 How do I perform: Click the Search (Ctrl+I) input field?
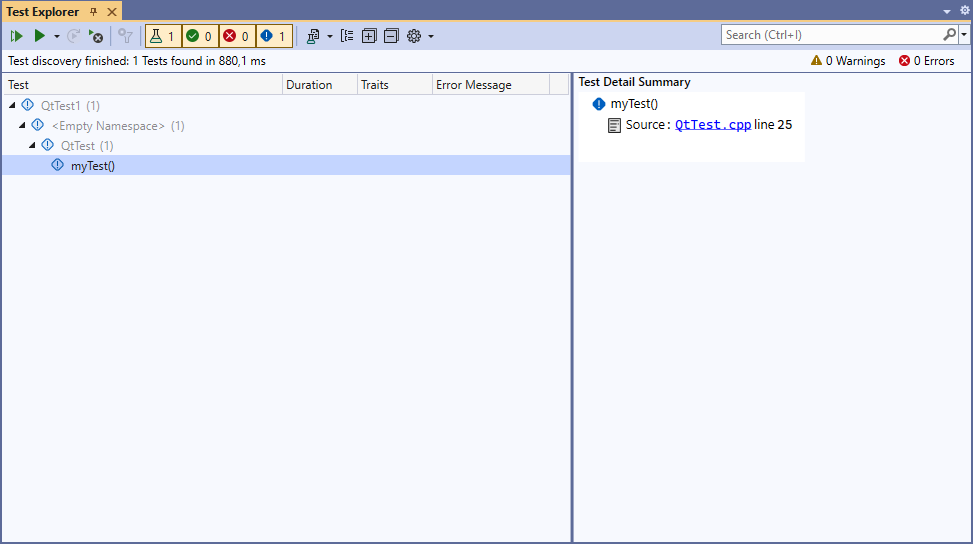point(832,35)
